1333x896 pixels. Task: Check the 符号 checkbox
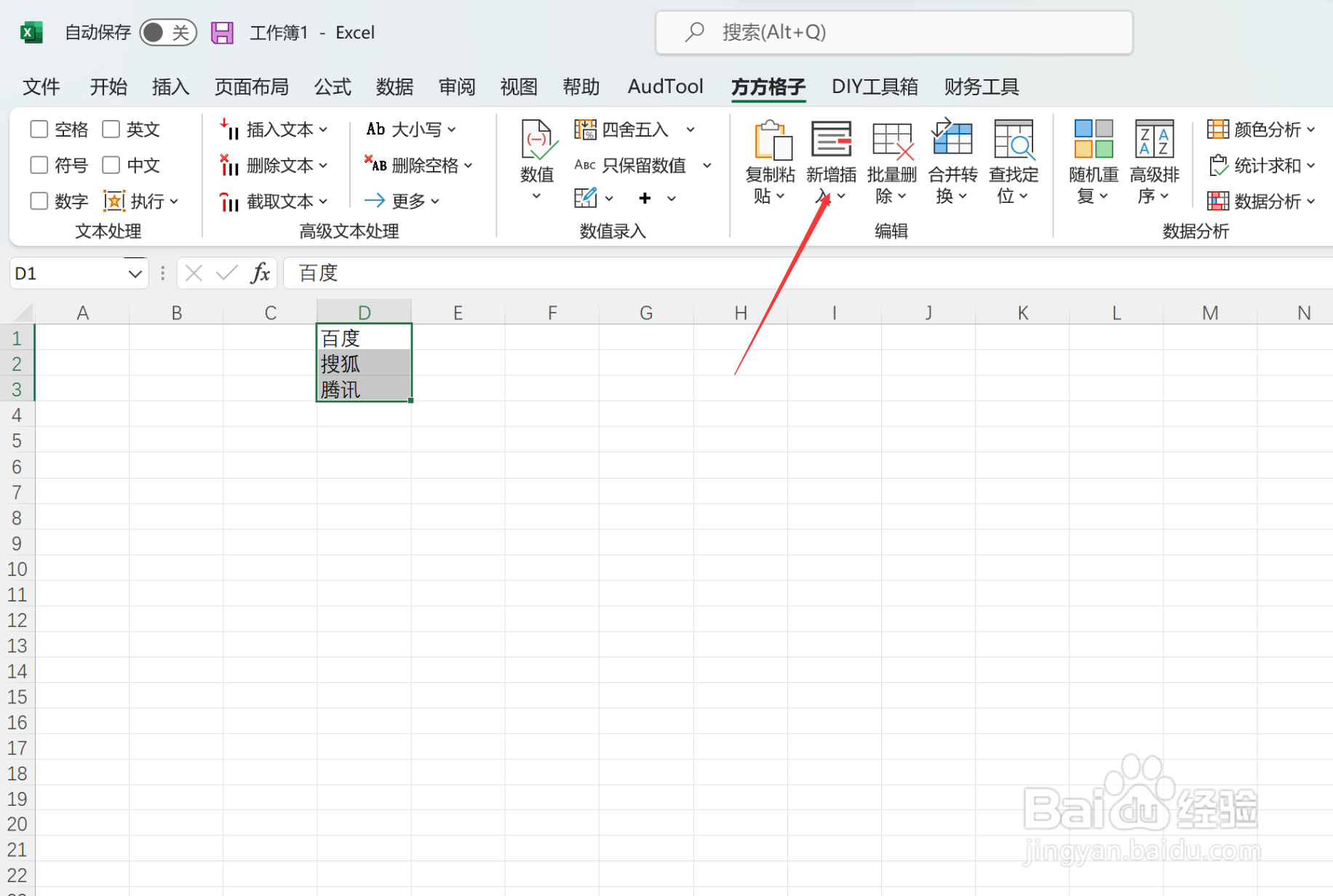39,165
